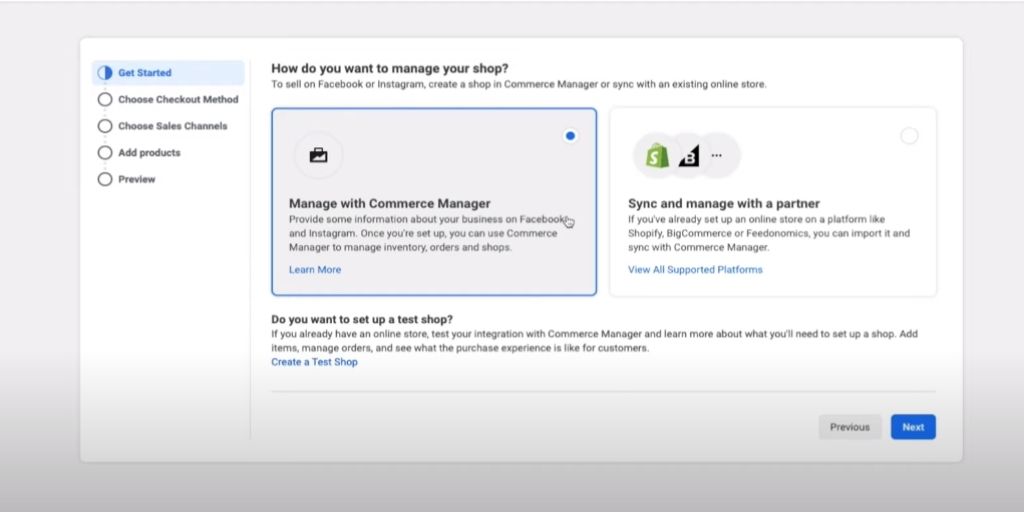Click the Commerce Manager briefcase icon

[x=318, y=155]
